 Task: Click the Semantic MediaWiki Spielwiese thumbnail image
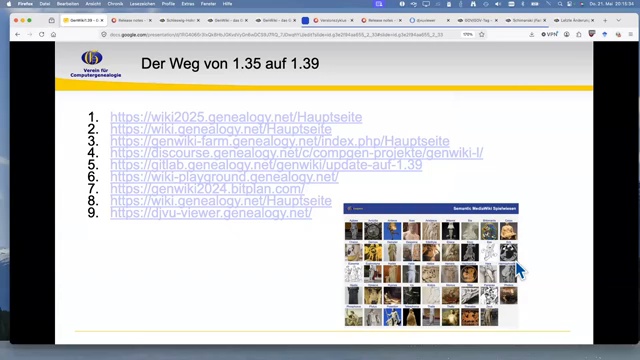pos(431,265)
